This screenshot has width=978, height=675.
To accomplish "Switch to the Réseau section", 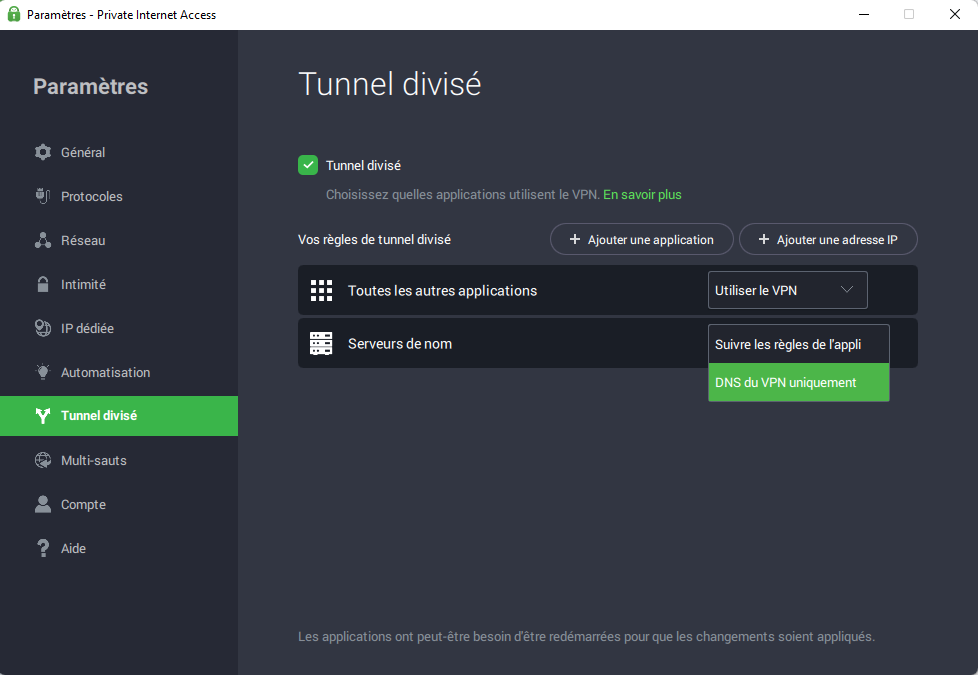I will 119,240.
